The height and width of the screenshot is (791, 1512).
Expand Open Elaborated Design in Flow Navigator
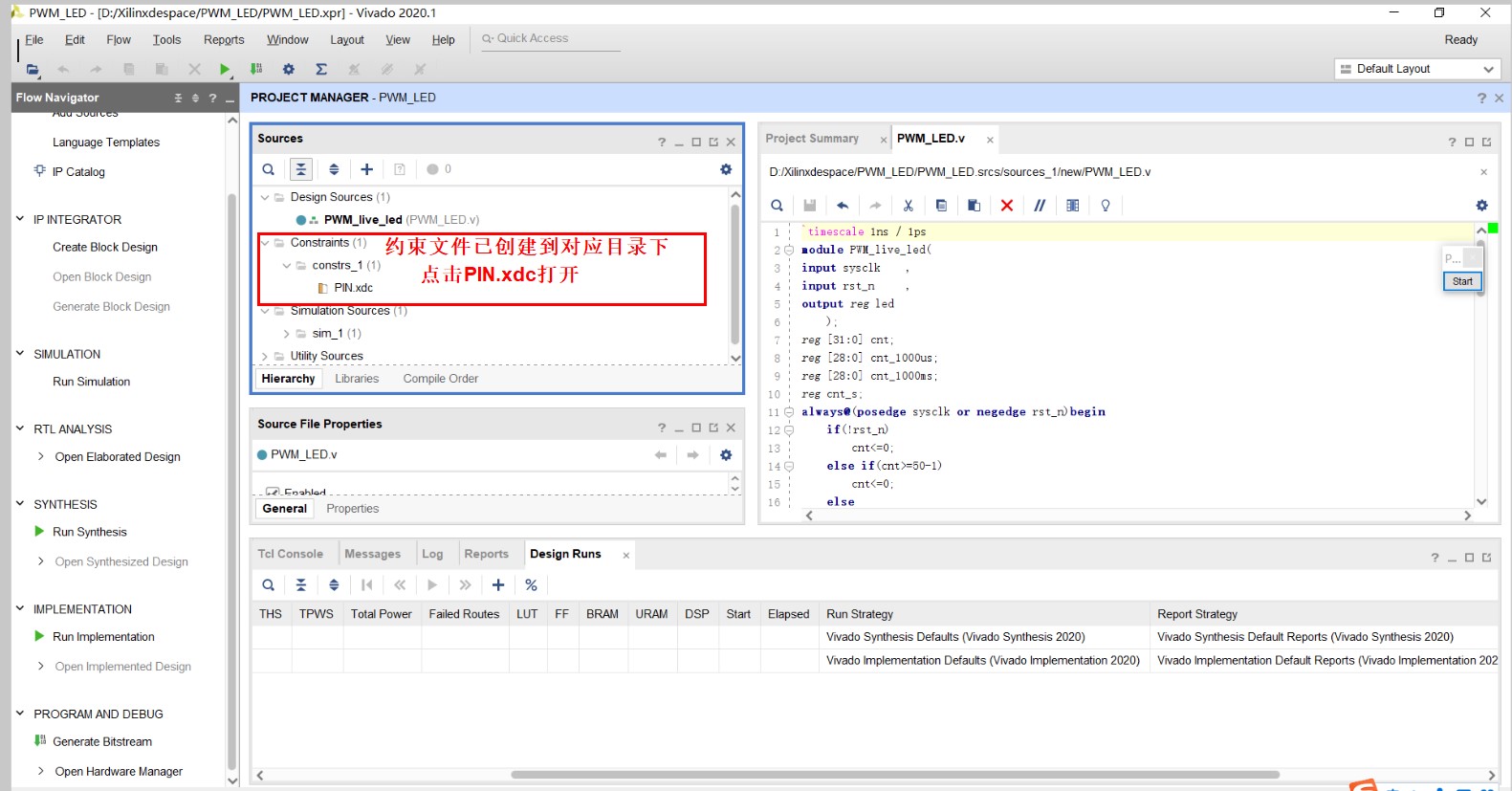pos(40,457)
